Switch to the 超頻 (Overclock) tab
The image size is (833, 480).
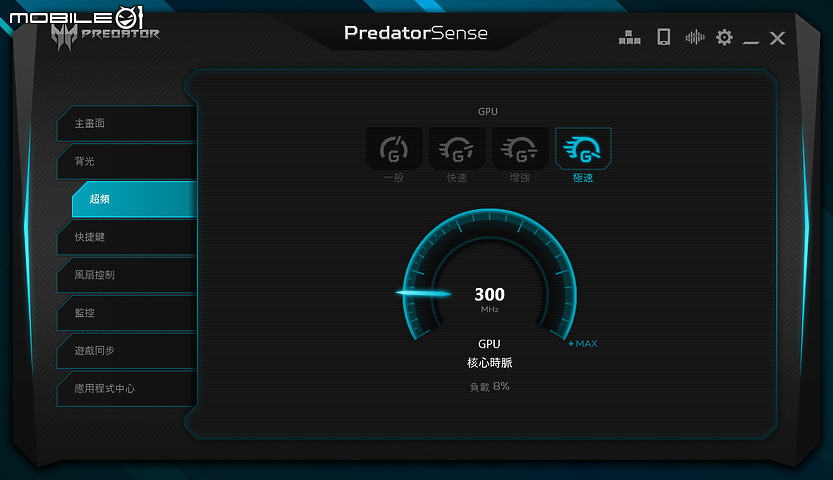click(x=134, y=199)
